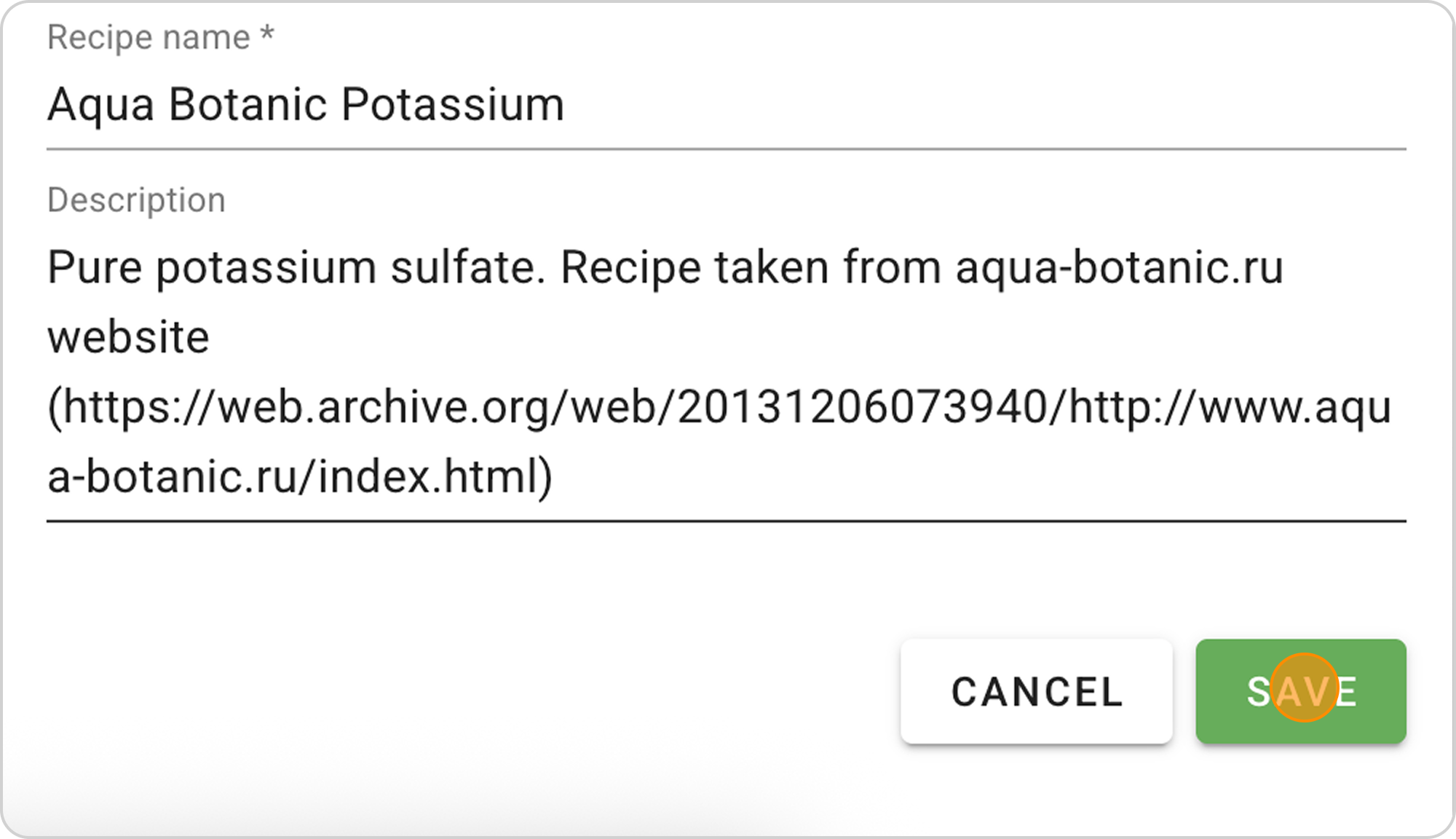Place cursor on the word "Aqua"
Screen dimensions: 1456x839
click(x=100, y=106)
